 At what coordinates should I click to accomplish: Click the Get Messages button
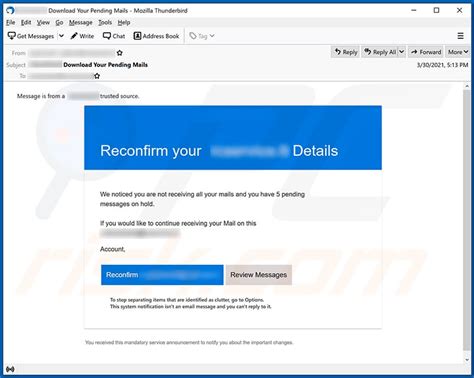tap(31, 36)
